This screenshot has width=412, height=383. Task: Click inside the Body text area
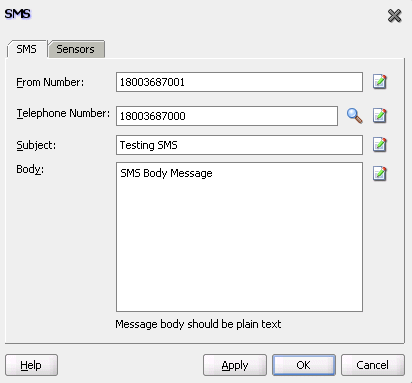tap(239, 237)
